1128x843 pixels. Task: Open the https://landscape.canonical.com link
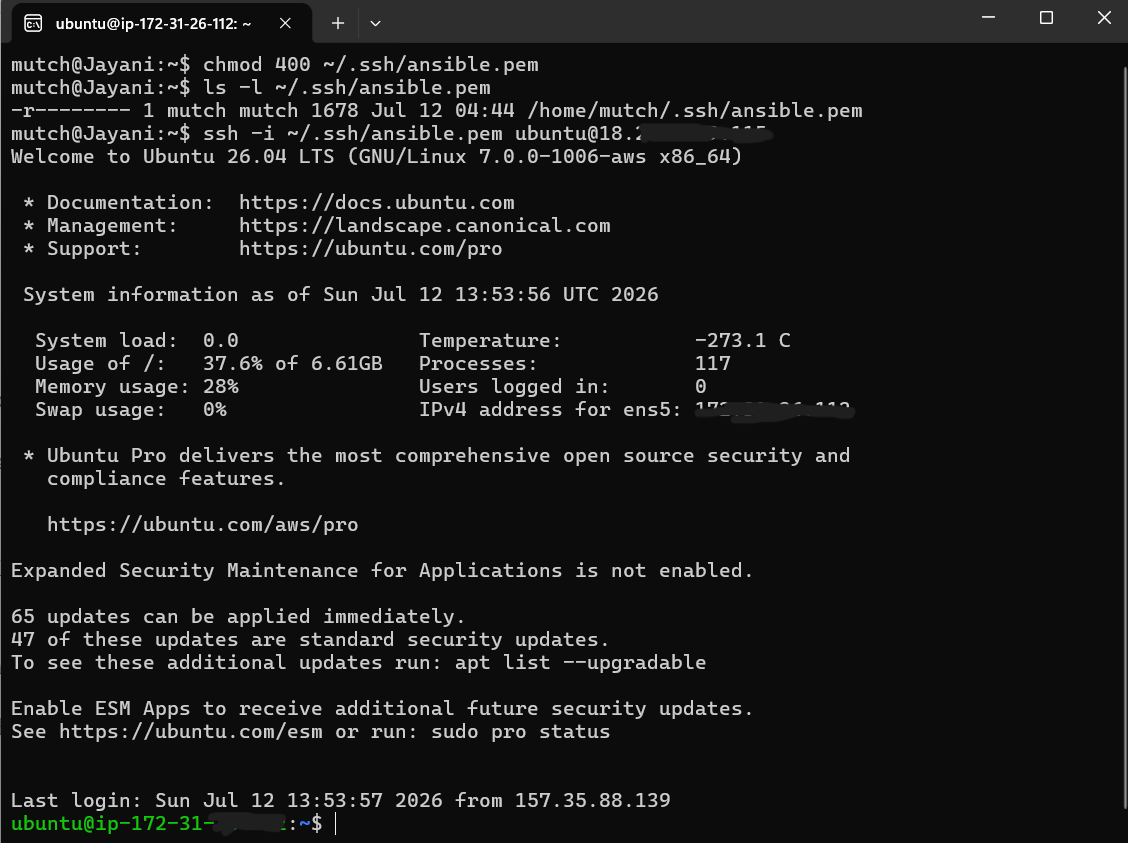424,225
